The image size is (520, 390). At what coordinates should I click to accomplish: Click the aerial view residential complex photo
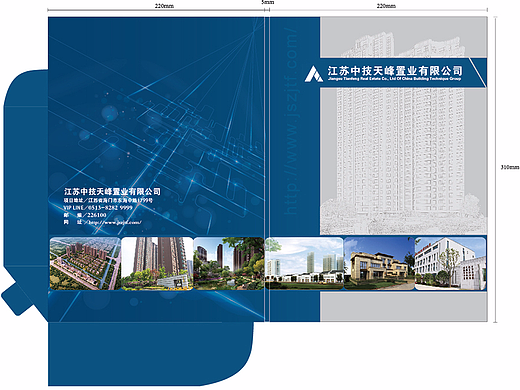85,263
